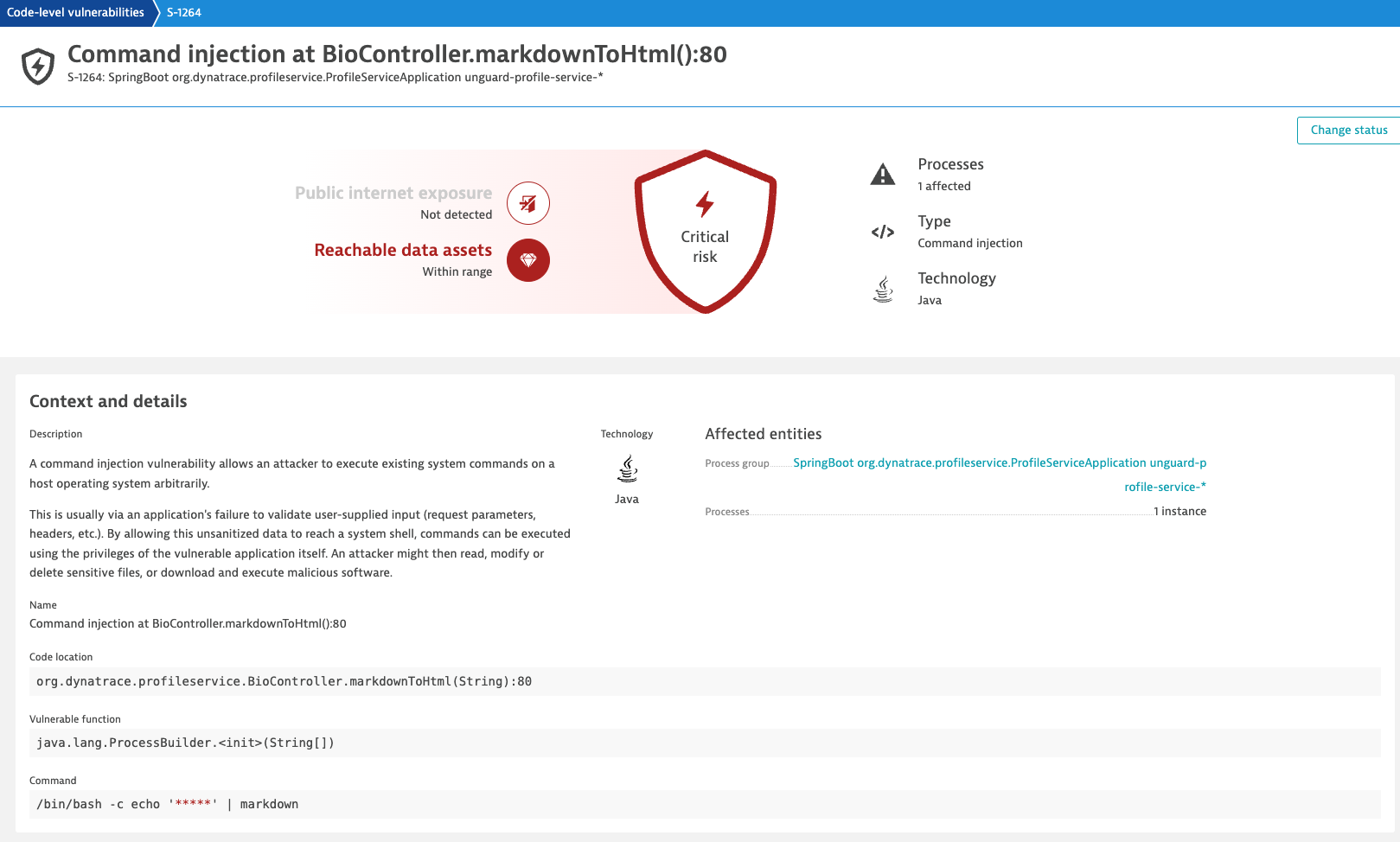This screenshot has width=1400, height=842.
Task: Click the Name value under Context and details
Action: coord(188,623)
